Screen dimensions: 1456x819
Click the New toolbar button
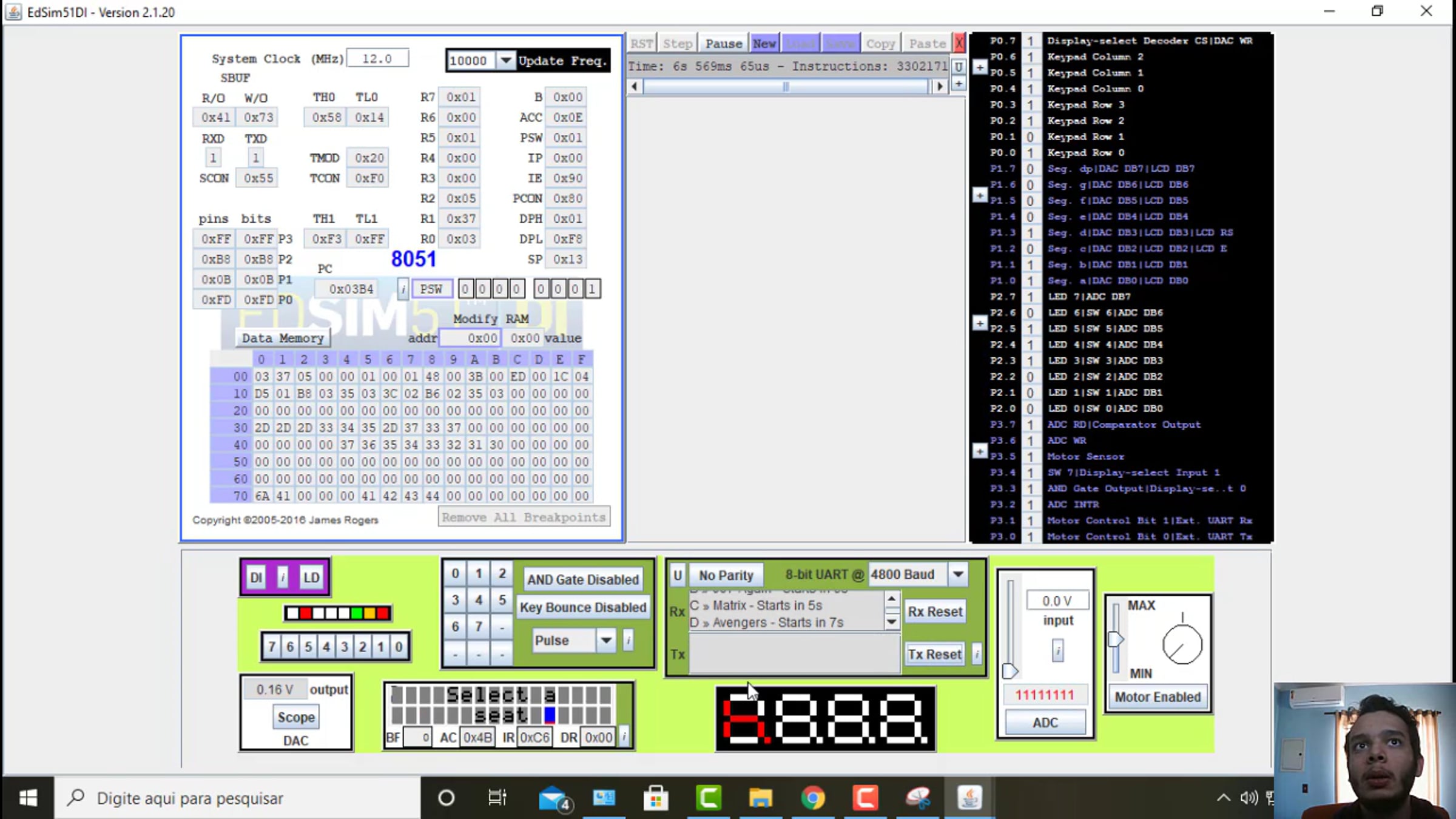point(764,44)
